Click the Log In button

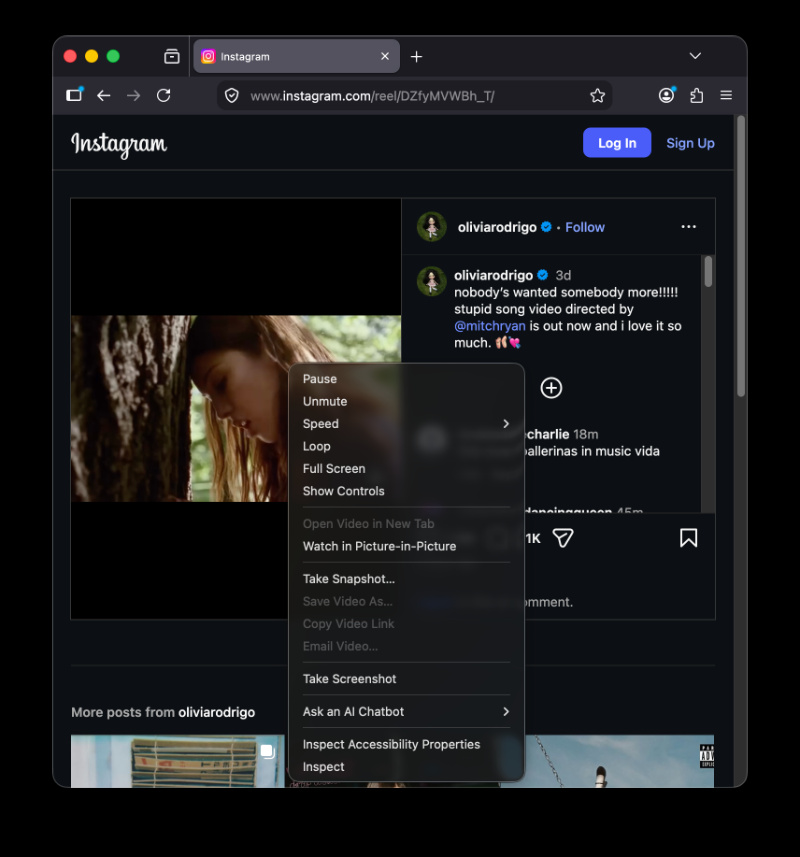(617, 143)
